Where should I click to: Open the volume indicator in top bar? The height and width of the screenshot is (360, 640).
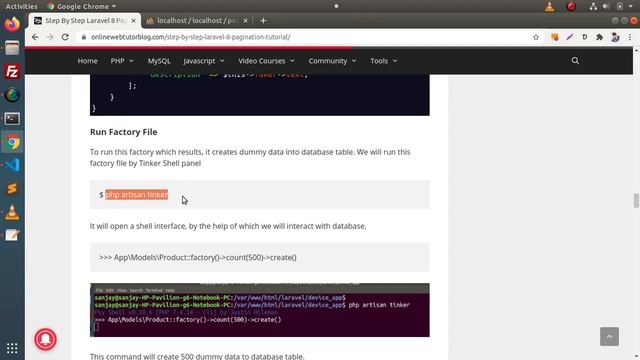click(x=606, y=6)
